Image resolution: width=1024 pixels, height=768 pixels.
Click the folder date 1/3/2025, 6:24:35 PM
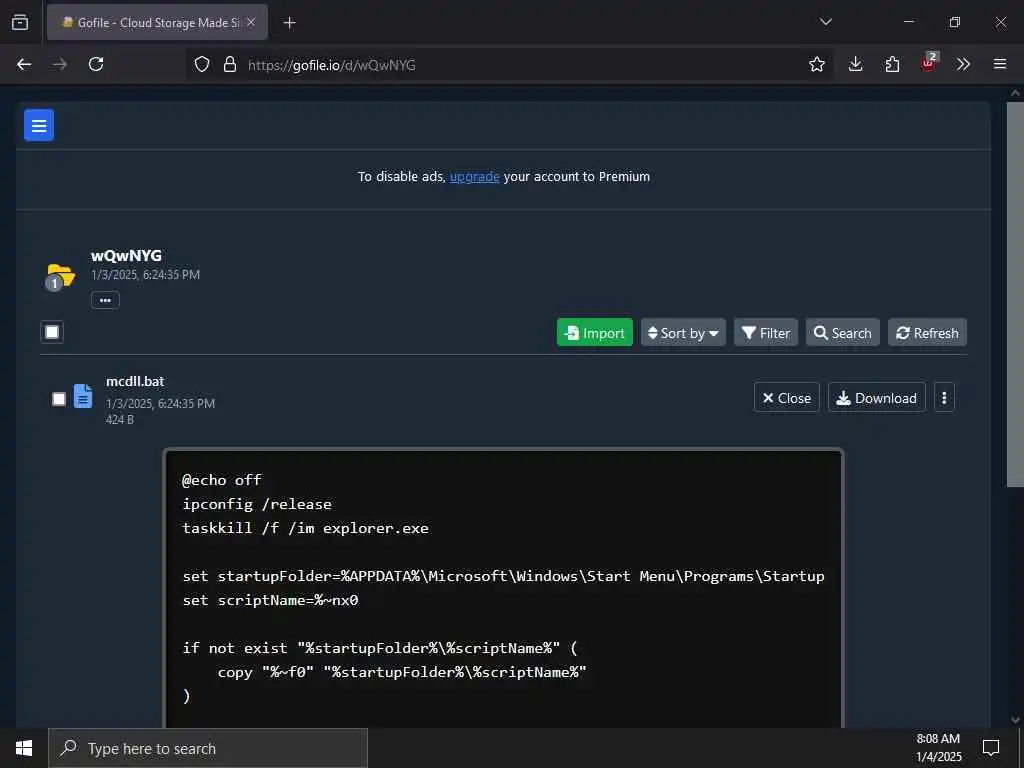pyautogui.click(x=146, y=275)
